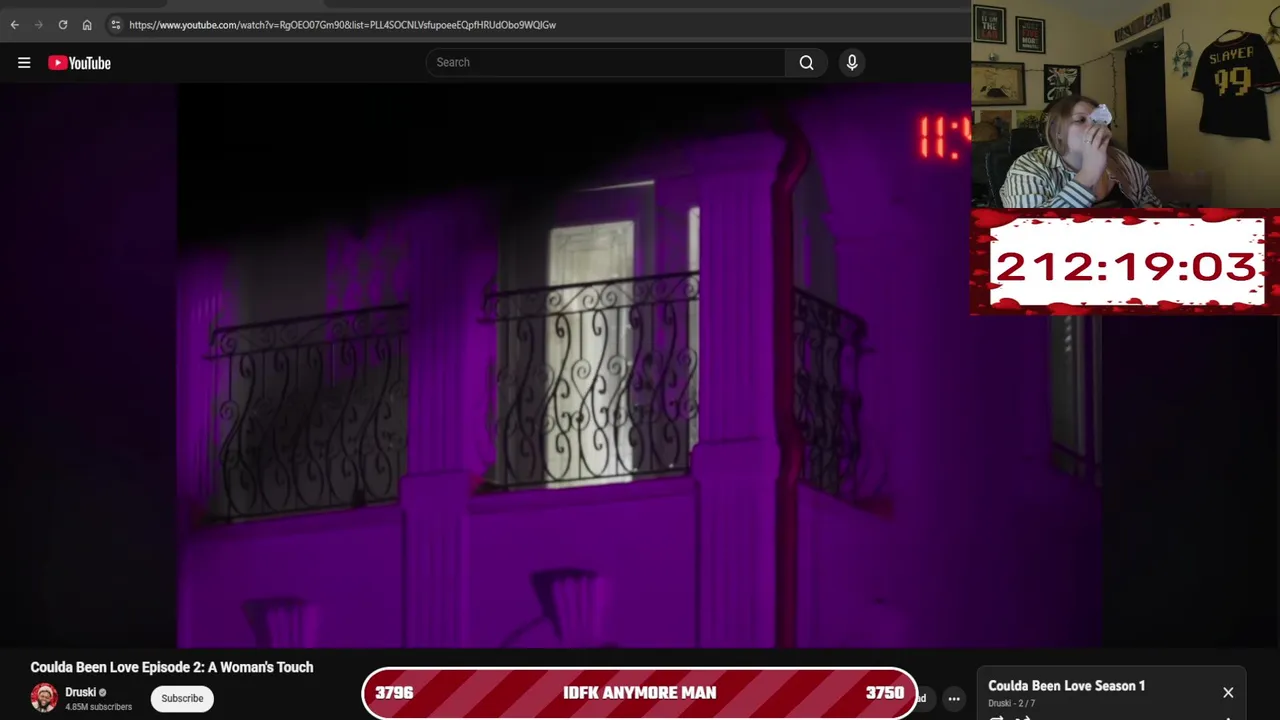The image size is (1280, 720).
Task: Click the IDFK ANYMORE MAN goal bar
Action: (x=640, y=693)
